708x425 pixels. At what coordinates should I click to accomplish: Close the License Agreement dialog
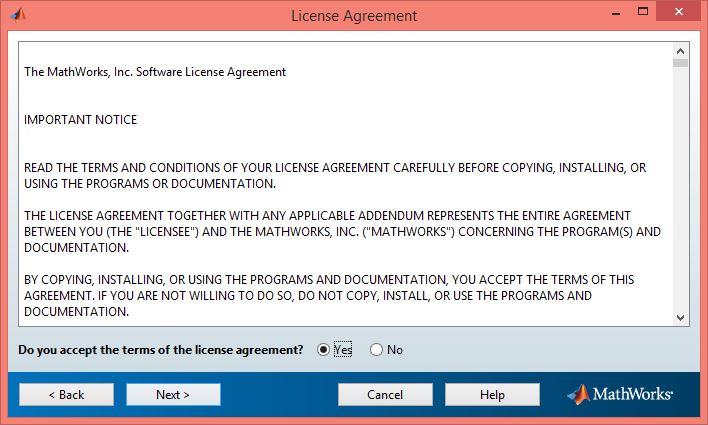(x=679, y=12)
